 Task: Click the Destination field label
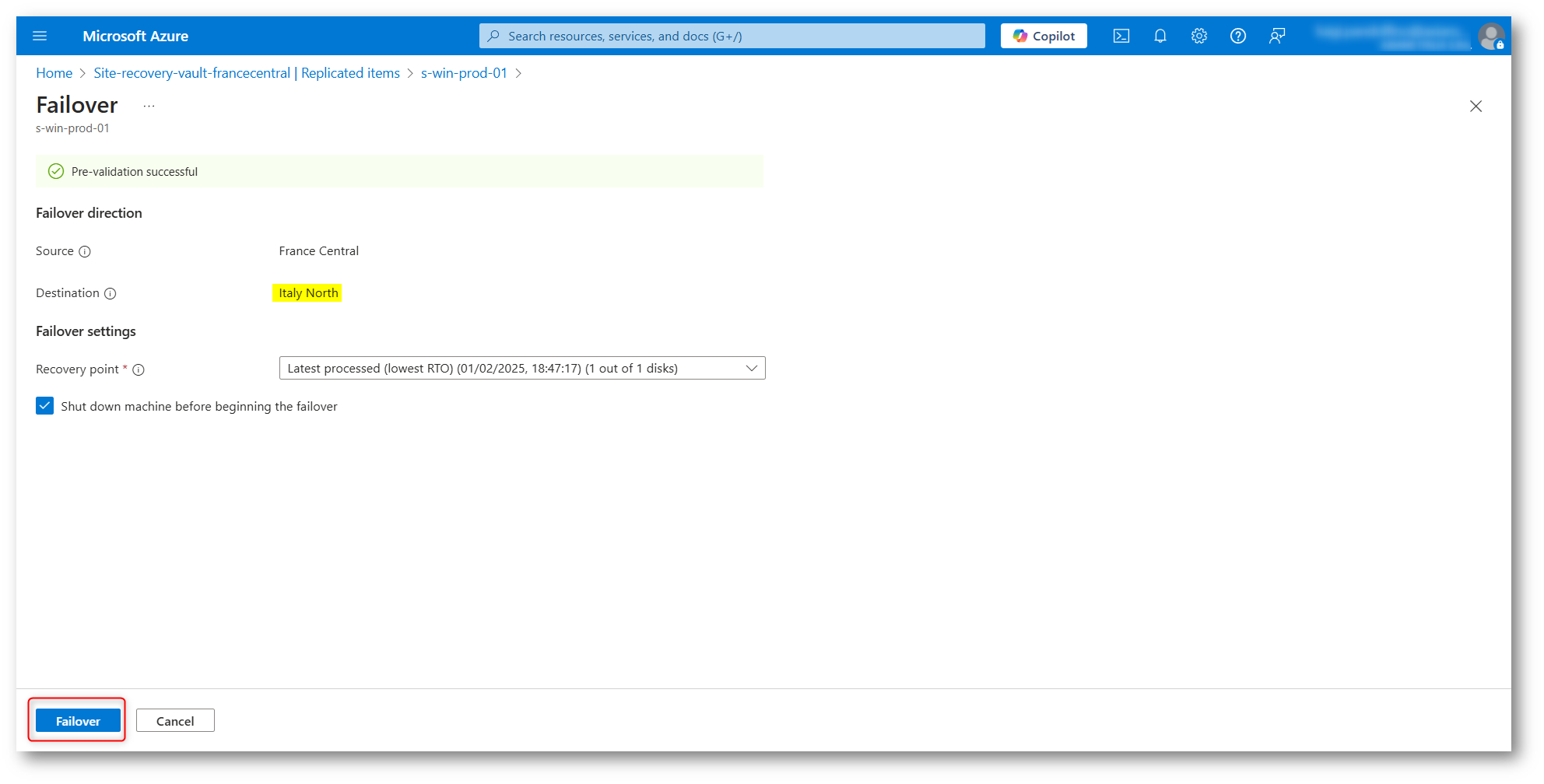click(x=68, y=293)
